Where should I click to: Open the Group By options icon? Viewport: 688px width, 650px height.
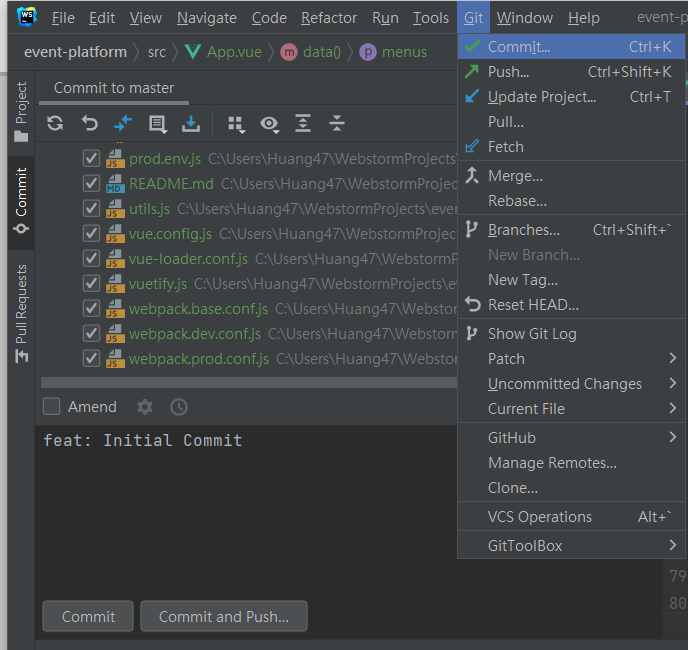236,125
